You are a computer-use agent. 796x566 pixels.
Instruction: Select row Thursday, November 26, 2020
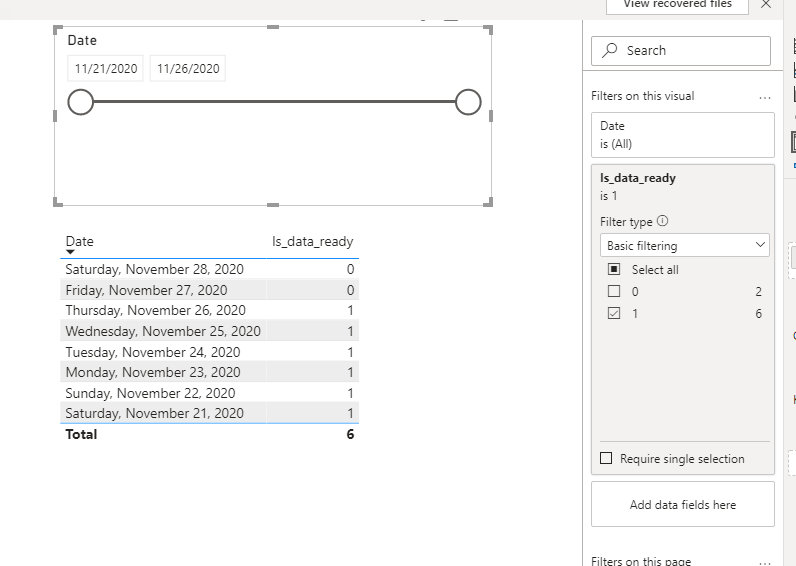[x=209, y=310]
